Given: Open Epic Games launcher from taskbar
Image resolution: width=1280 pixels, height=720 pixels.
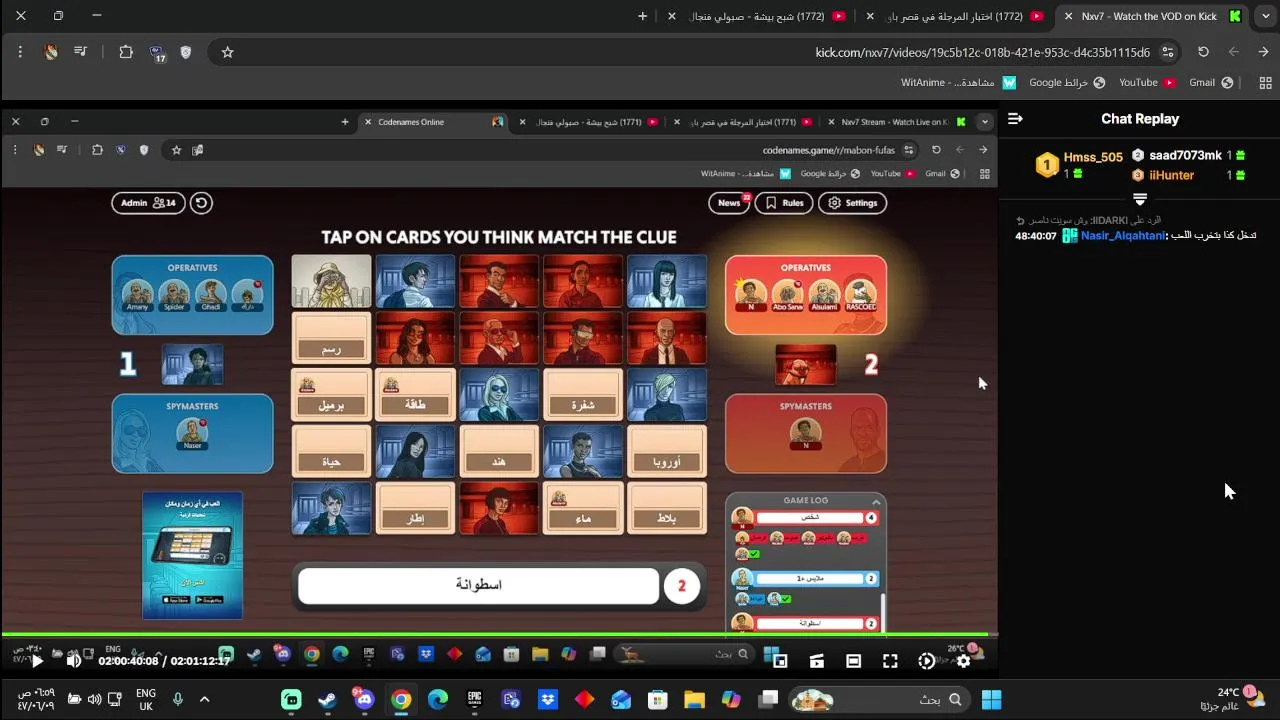Looking at the screenshot, I should (x=475, y=700).
